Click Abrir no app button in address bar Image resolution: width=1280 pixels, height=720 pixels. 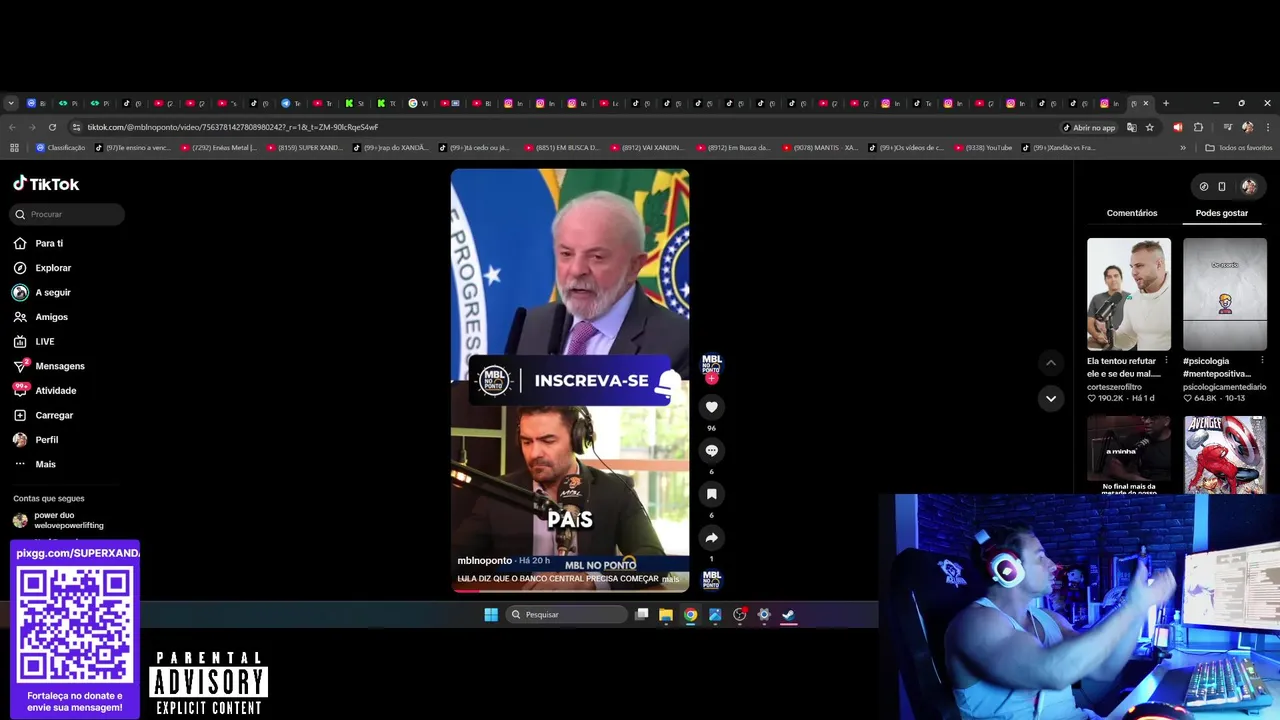pos(1089,127)
